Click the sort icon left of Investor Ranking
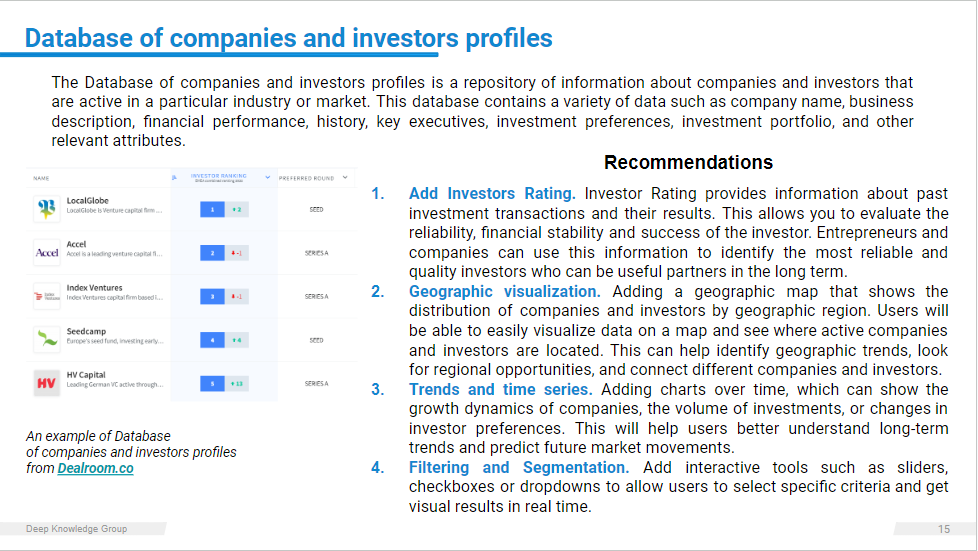The height and width of the screenshot is (551, 978). [175, 178]
